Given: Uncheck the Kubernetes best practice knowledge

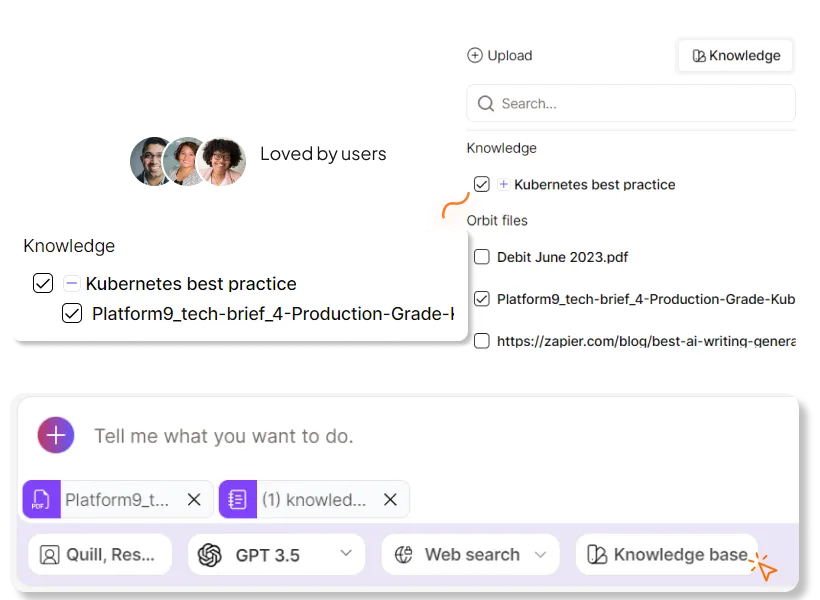Looking at the screenshot, I should pos(482,184).
